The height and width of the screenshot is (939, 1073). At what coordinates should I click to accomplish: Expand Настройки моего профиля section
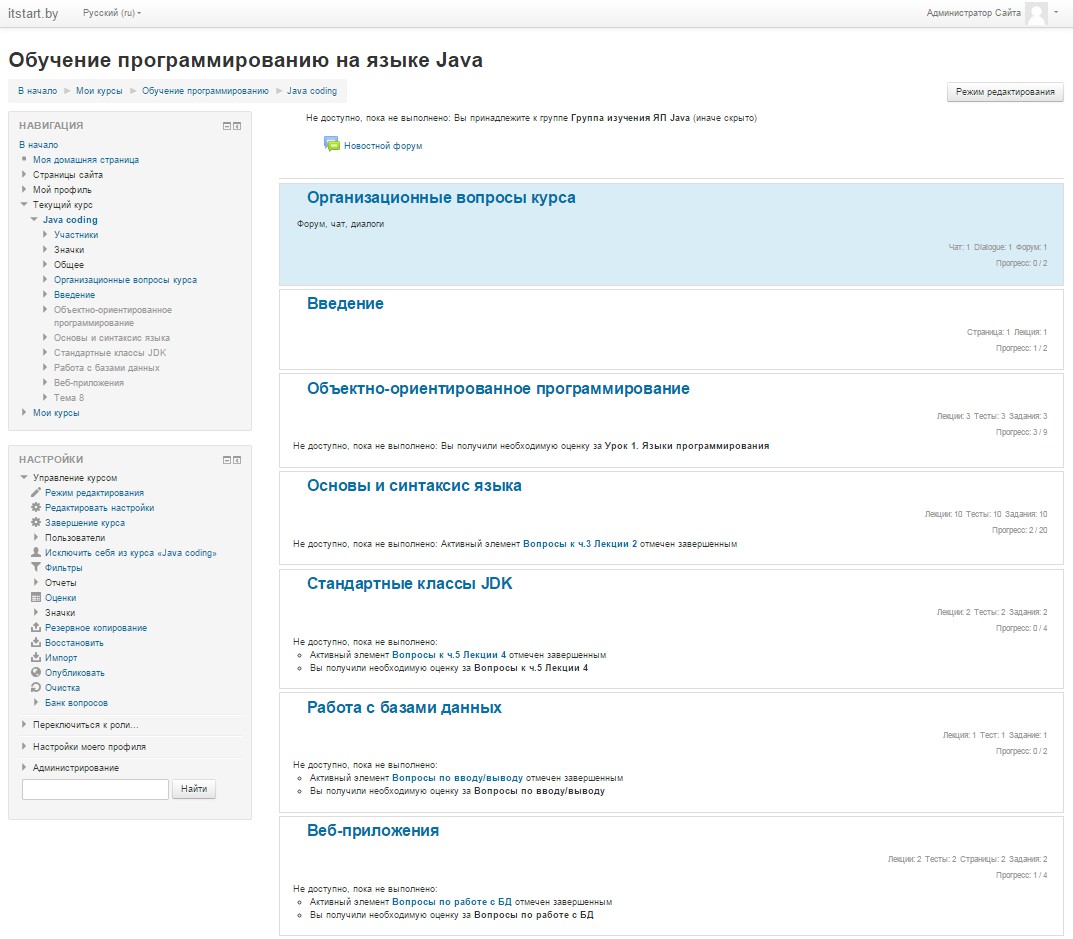(24, 747)
